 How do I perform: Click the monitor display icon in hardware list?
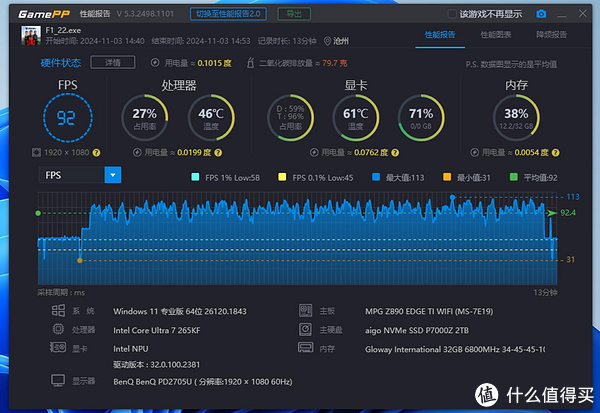point(58,381)
